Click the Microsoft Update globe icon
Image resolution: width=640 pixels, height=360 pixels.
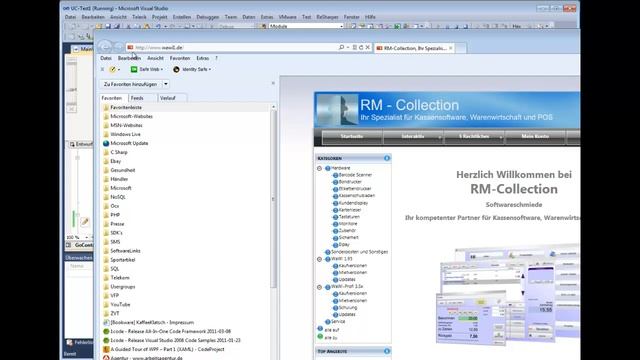[x=106, y=143]
